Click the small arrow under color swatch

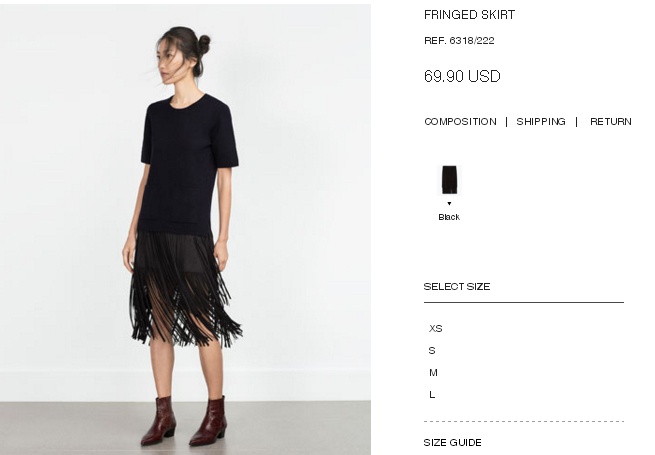coord(449,203)
